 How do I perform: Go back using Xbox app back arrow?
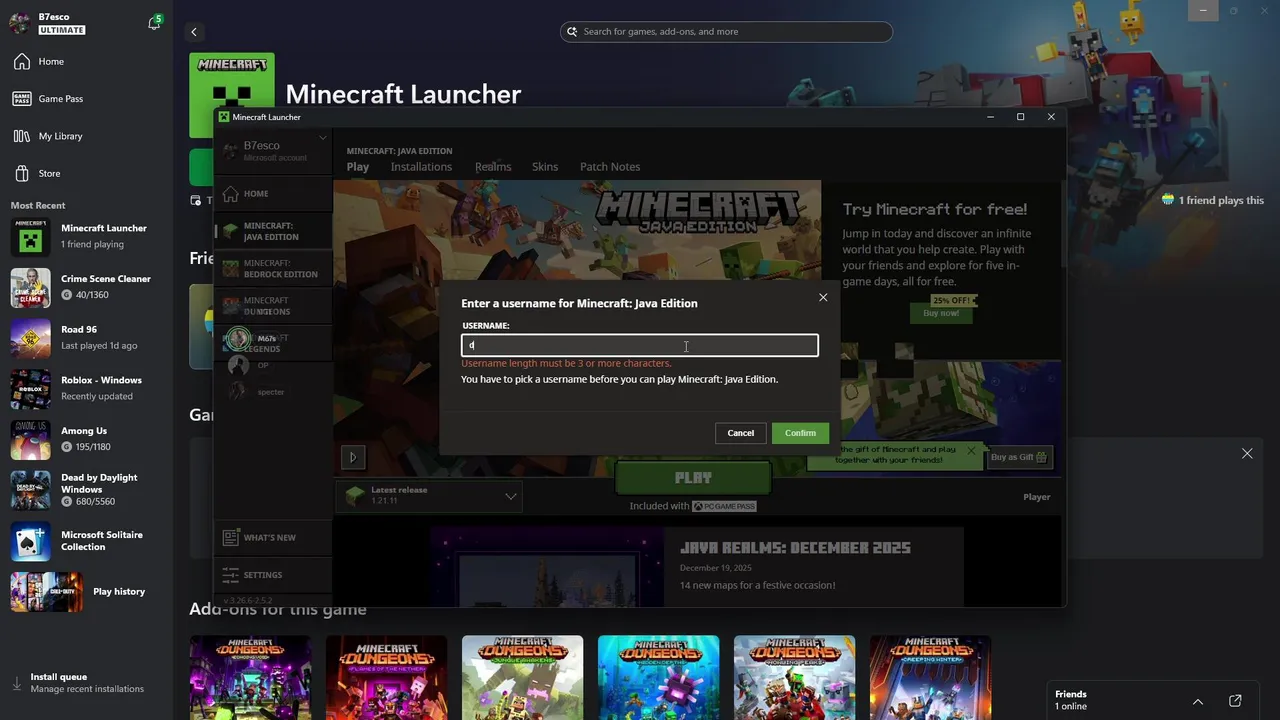(x=195, y=32)
